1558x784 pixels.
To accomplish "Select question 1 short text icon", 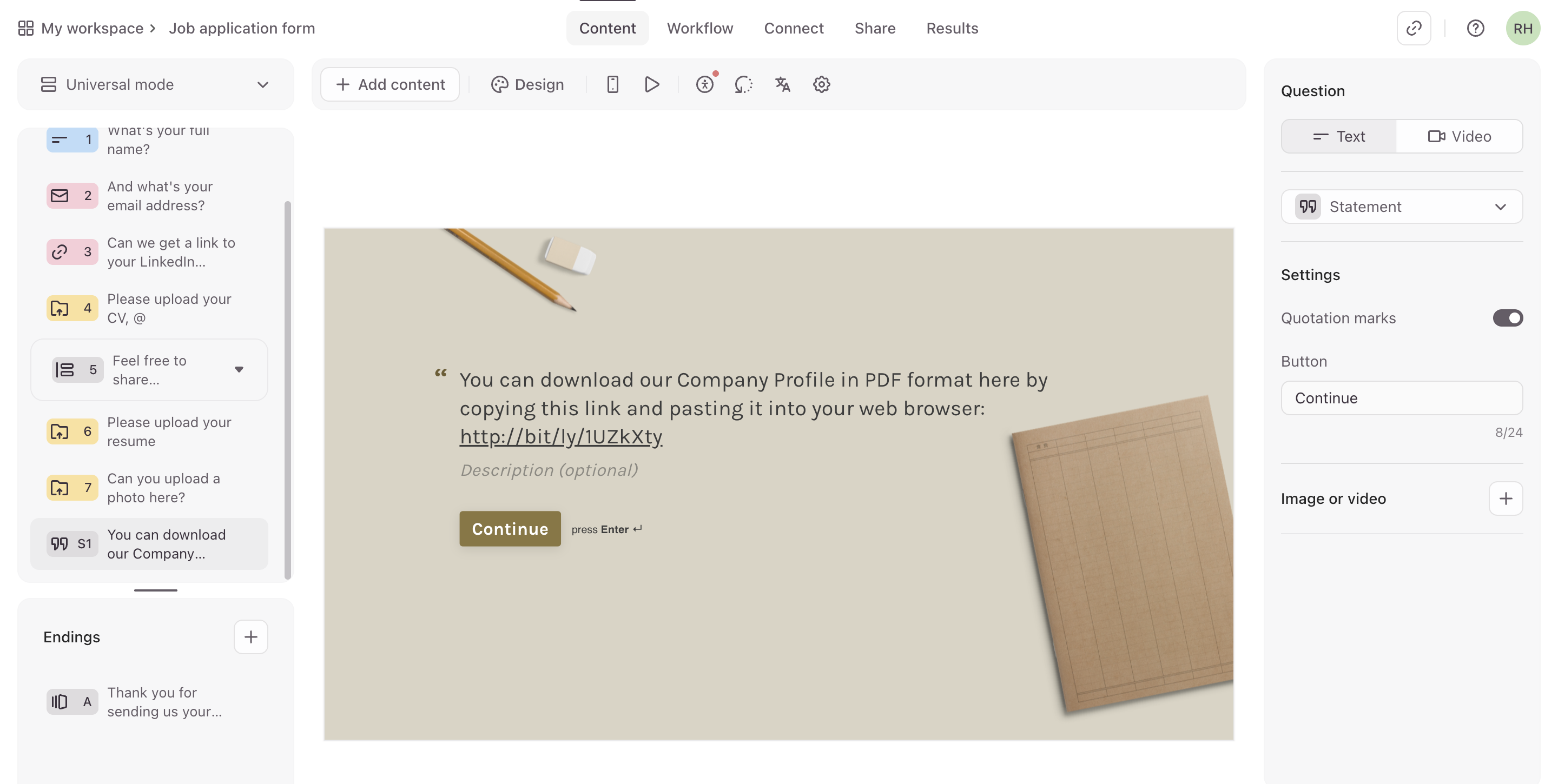I will 72,139.
